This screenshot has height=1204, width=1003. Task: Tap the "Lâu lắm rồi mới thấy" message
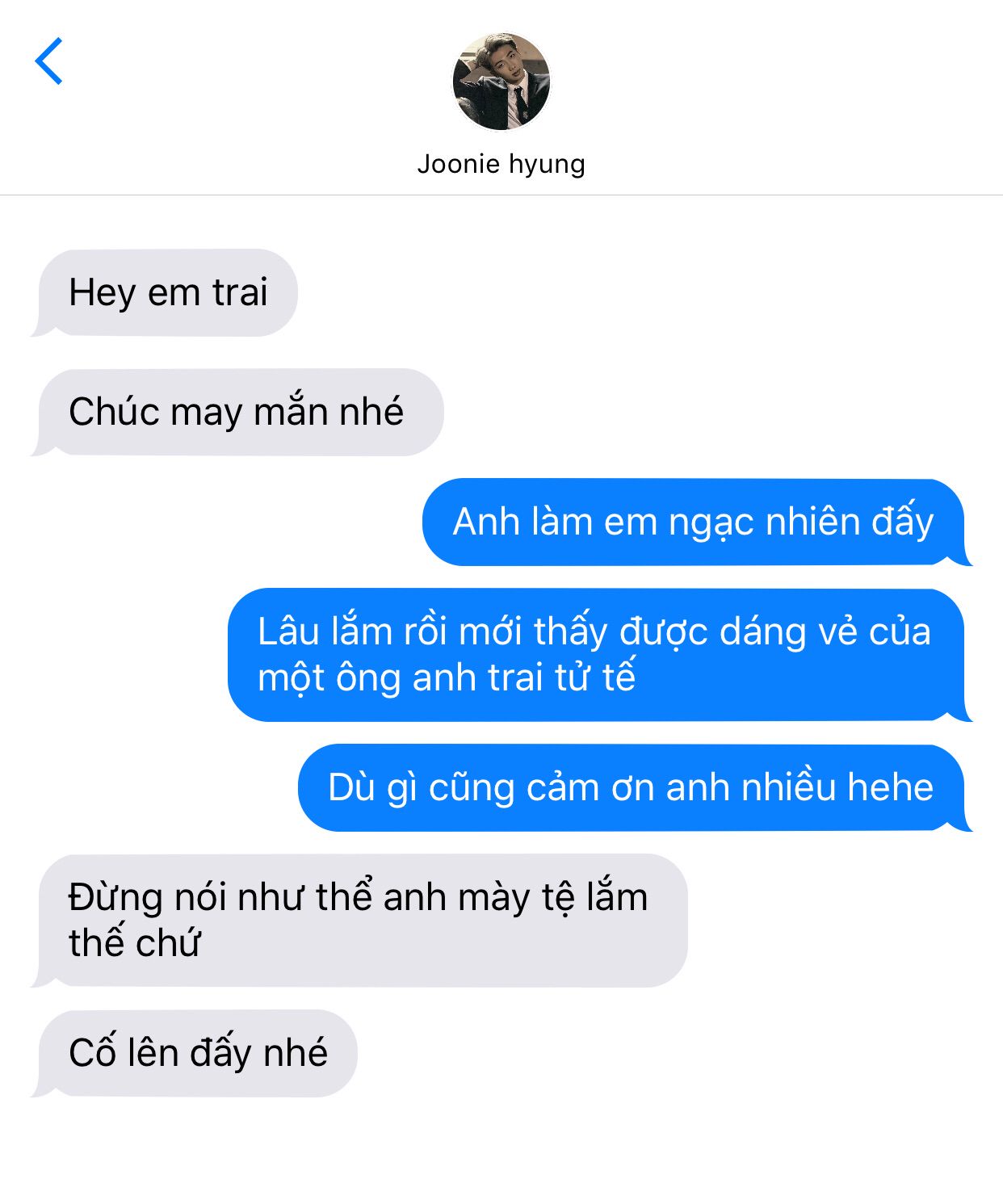click(599, 654)
